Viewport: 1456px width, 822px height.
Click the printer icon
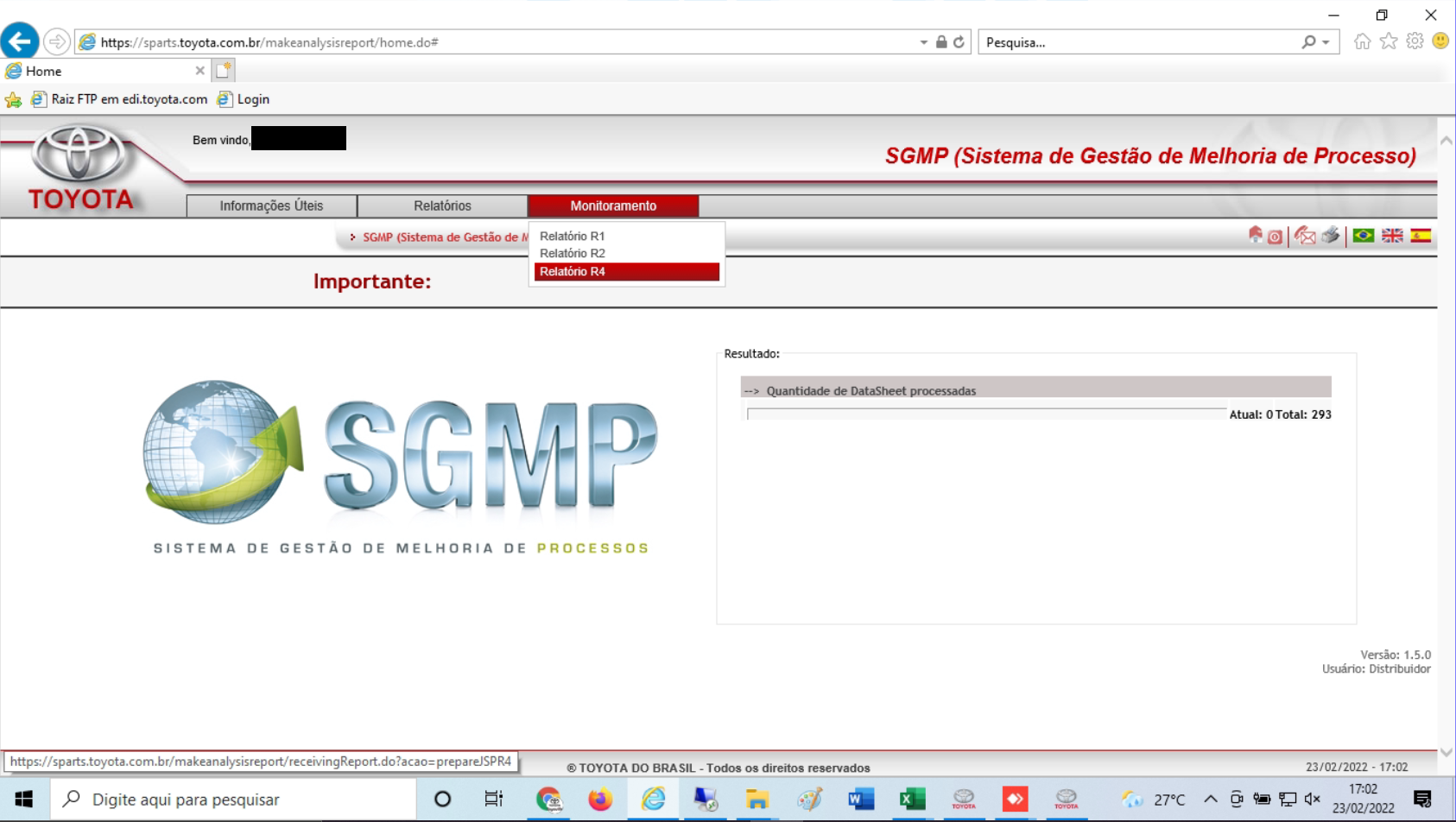[1331, 235]
